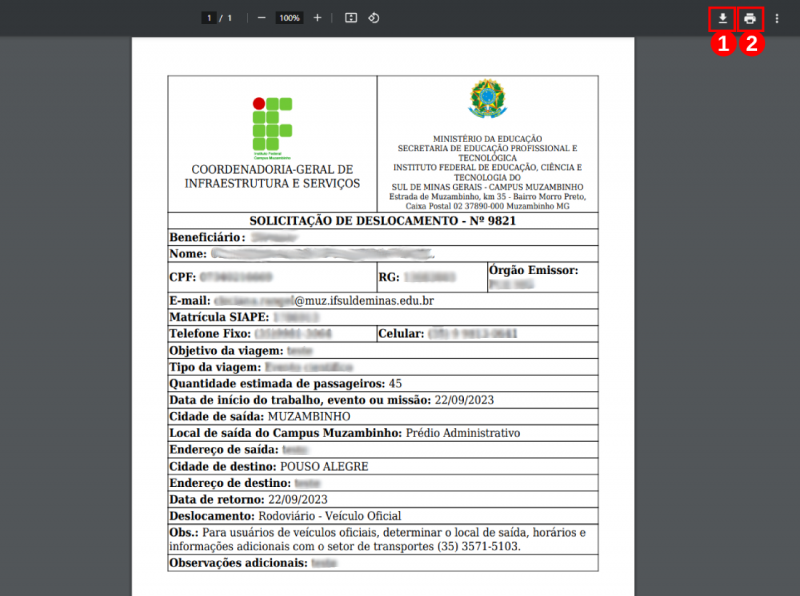Click passenger quantity value '45'

pos(395,383)
